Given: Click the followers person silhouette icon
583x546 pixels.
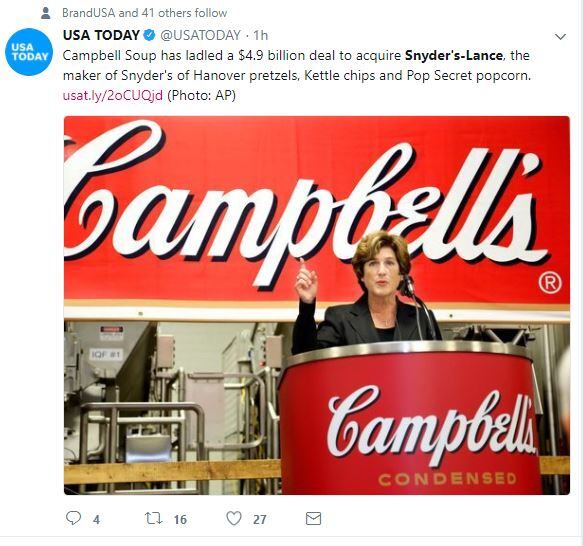Looking at the screenshot, I should point(46,13).
